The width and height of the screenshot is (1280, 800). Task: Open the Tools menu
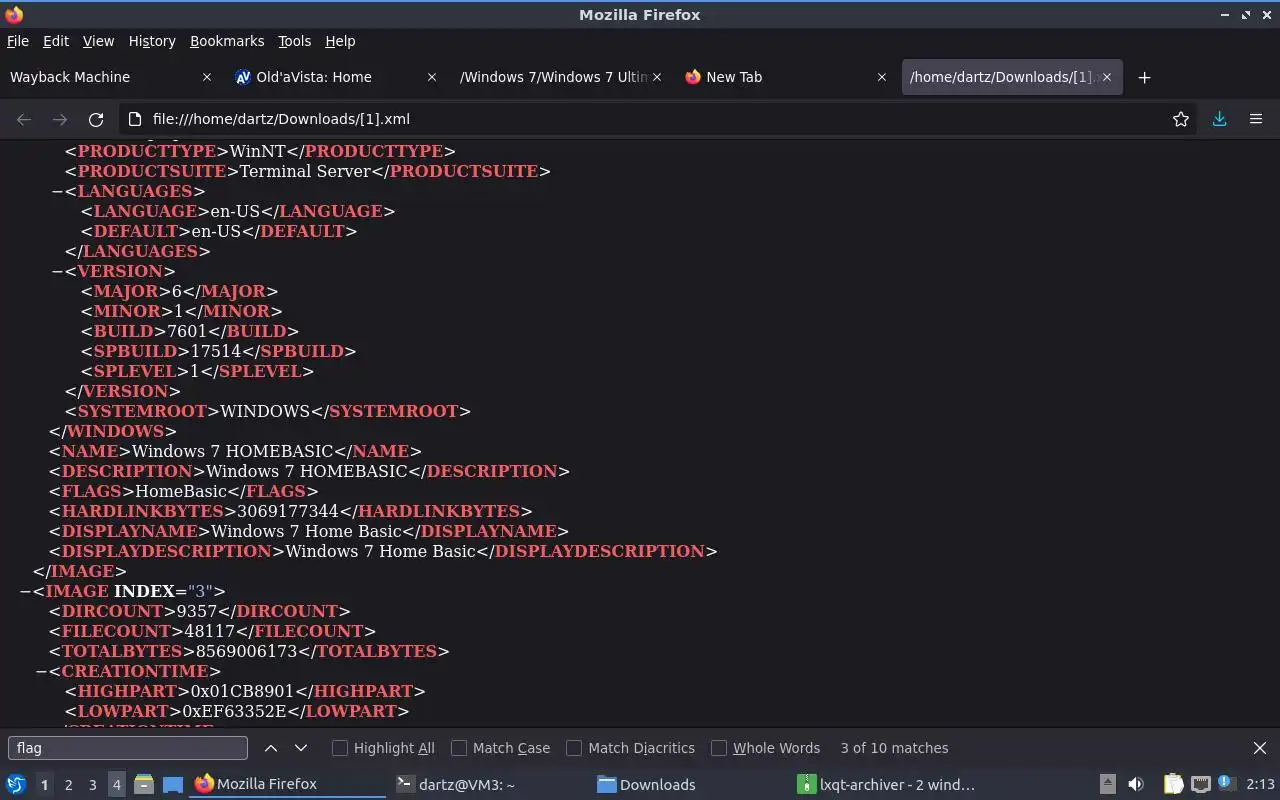tap(294, 41)
